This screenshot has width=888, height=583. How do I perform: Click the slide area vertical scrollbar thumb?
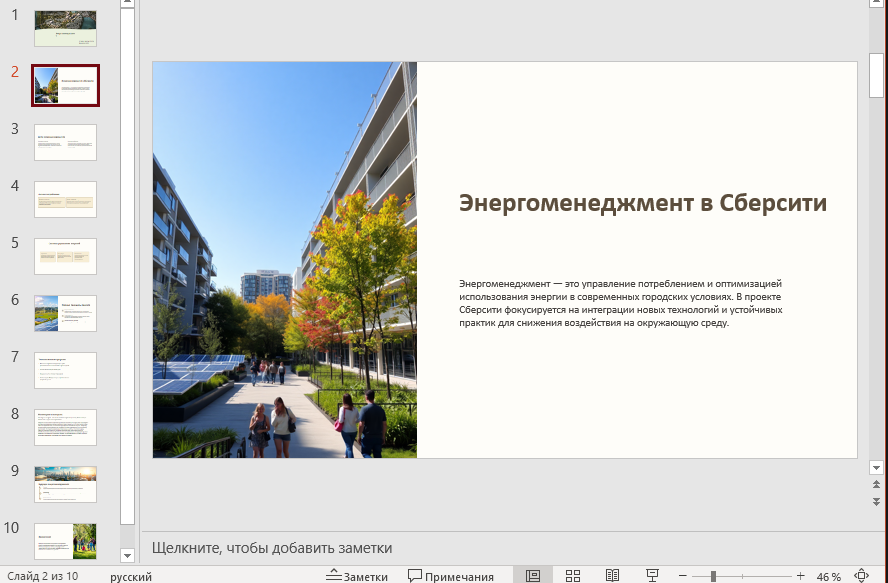[877, 76]
